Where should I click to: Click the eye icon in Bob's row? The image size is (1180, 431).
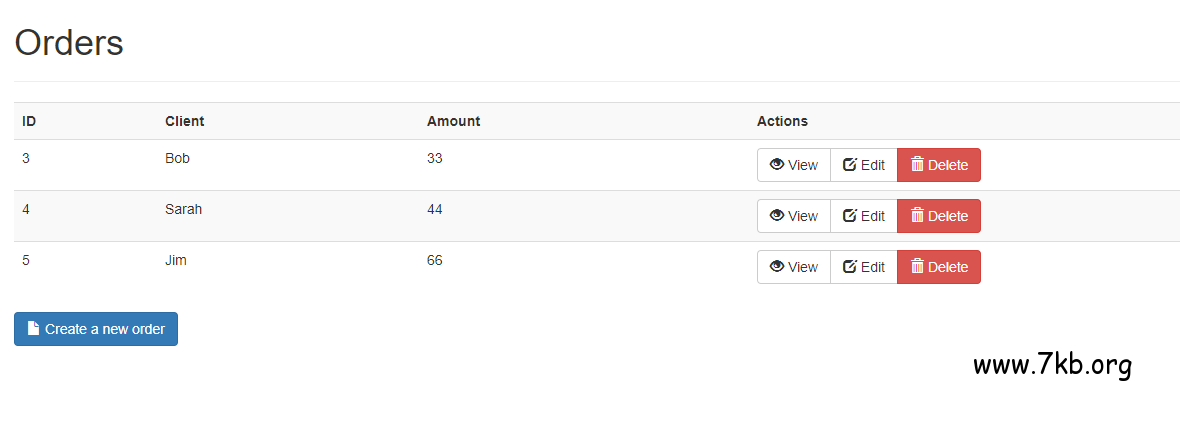point(777,165)
